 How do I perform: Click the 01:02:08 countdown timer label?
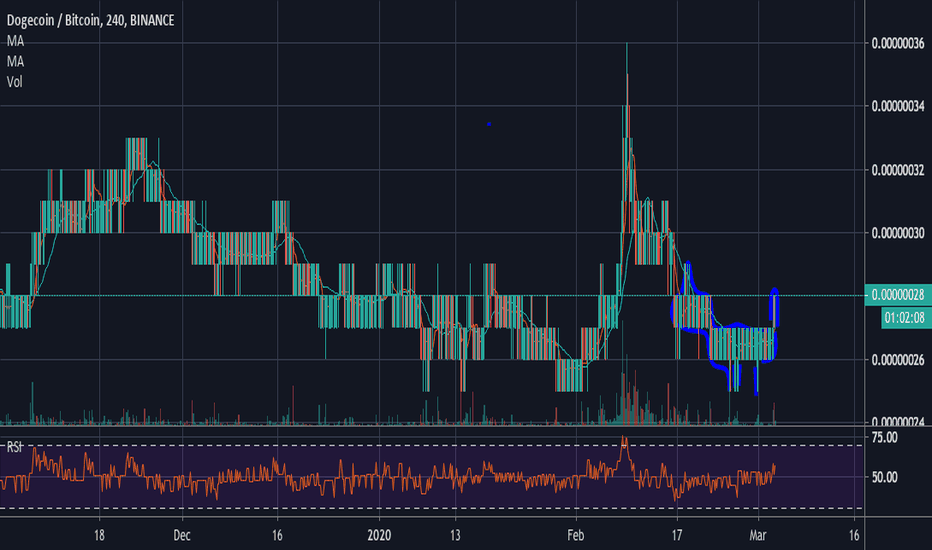[x=905, y=318]
